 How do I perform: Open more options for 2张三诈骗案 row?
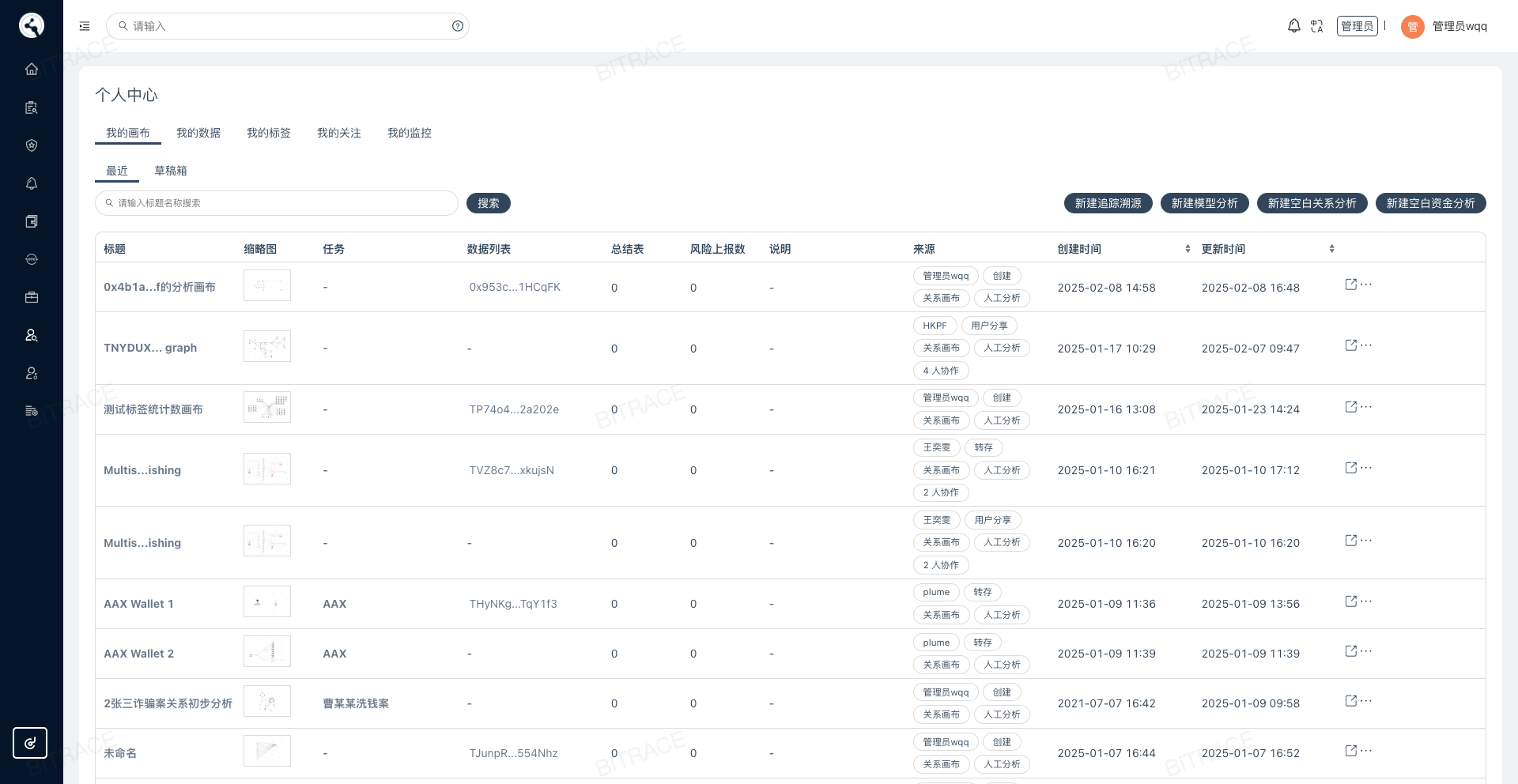[x=1366, y=701]
